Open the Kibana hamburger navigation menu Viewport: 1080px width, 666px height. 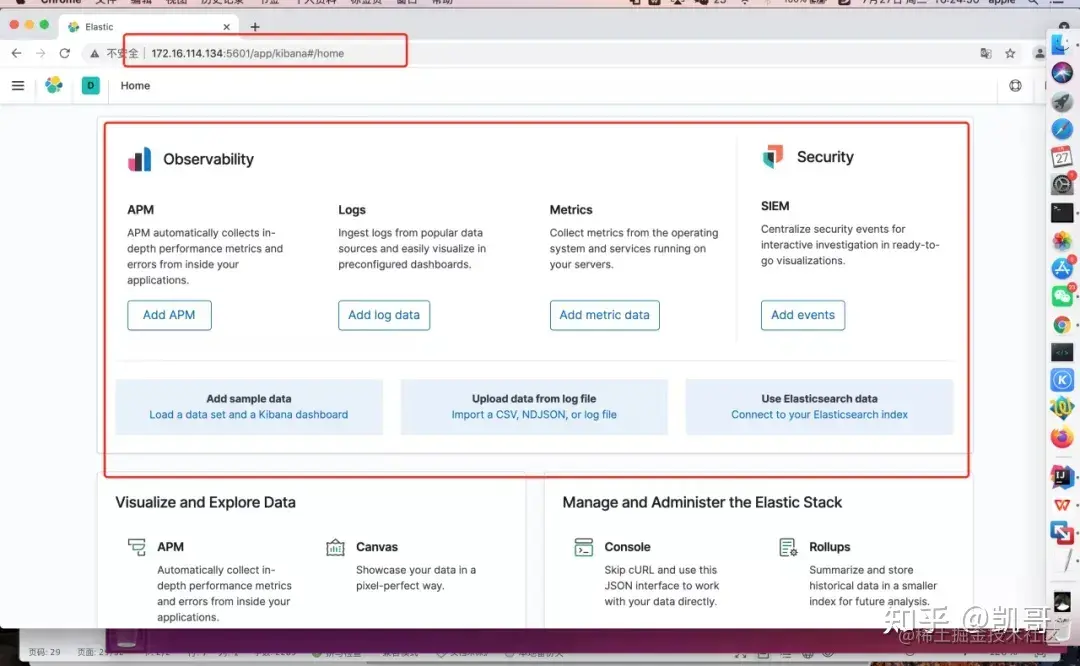[x=18, y=85]
